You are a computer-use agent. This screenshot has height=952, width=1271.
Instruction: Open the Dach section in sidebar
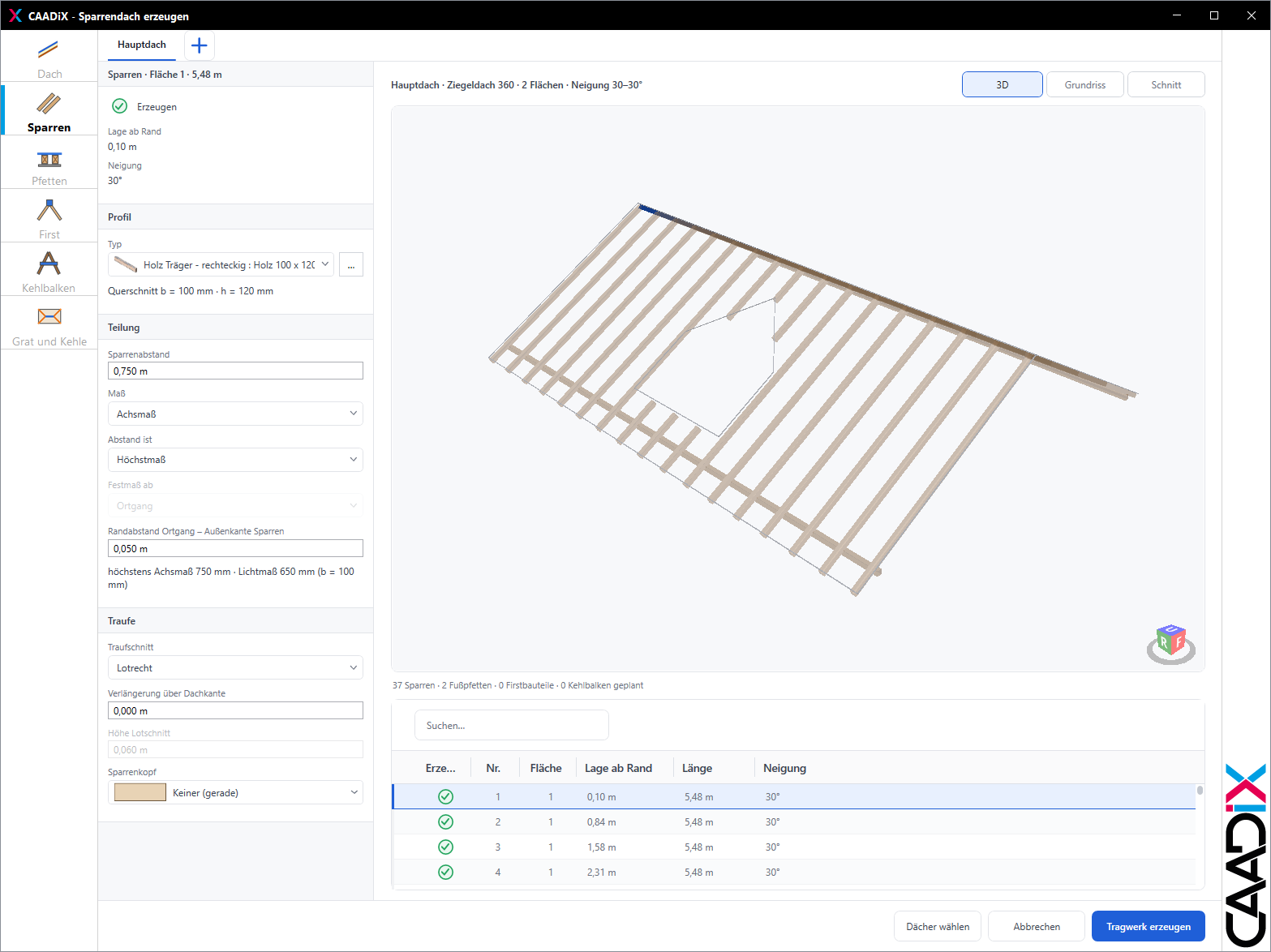[49, 58]
